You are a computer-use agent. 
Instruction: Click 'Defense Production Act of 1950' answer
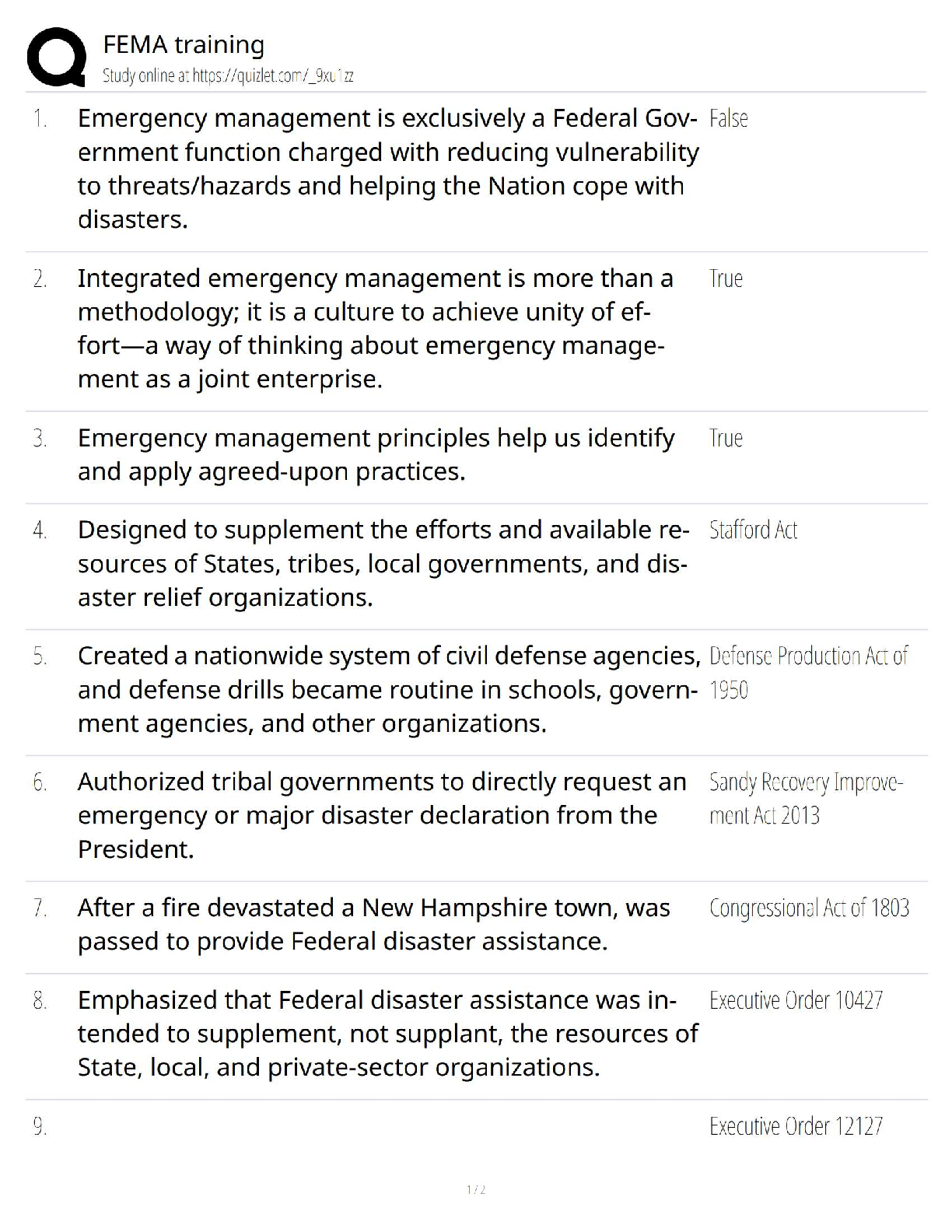coord(808,673)
